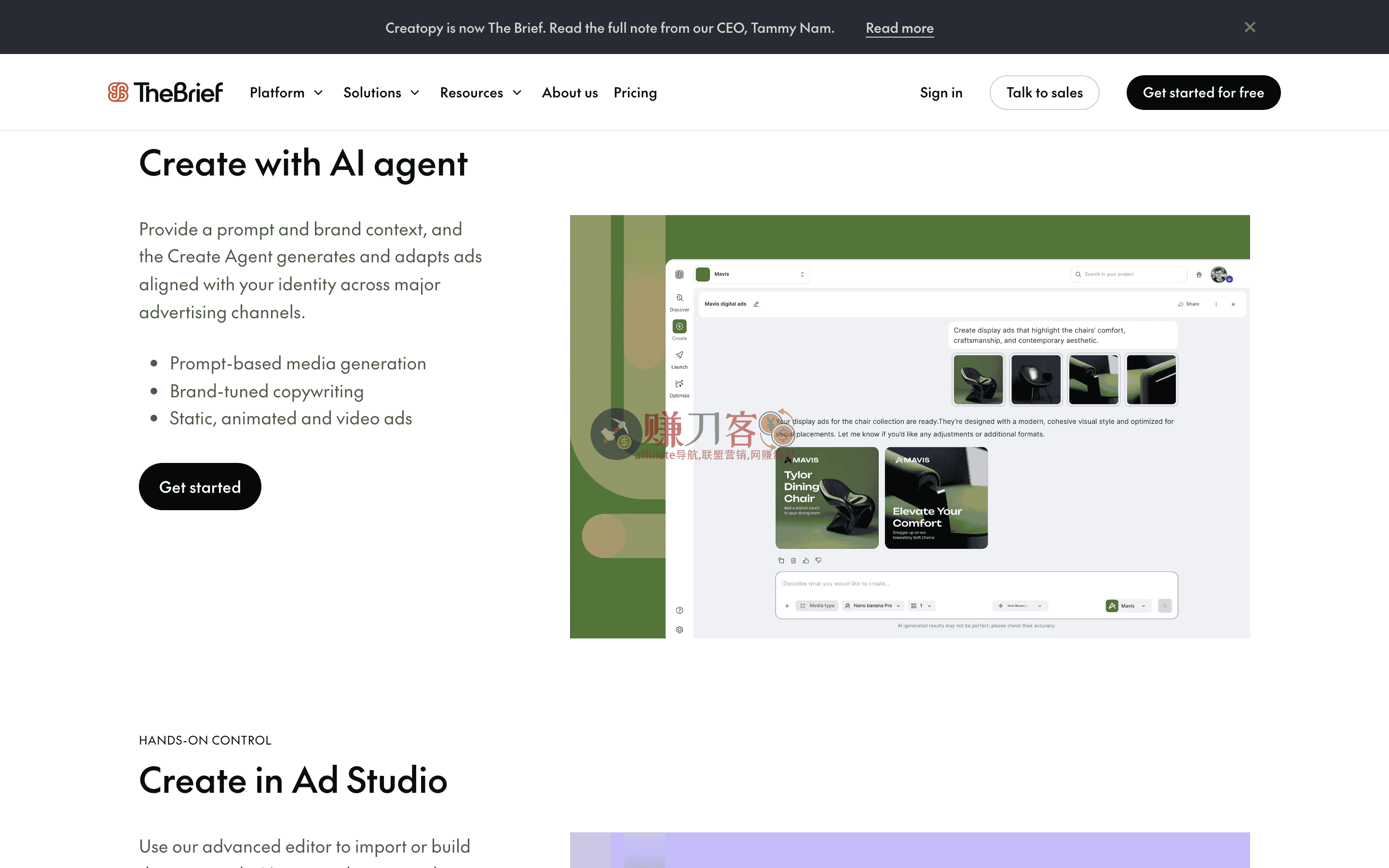Click the TheBrief logo

(165, 93)
